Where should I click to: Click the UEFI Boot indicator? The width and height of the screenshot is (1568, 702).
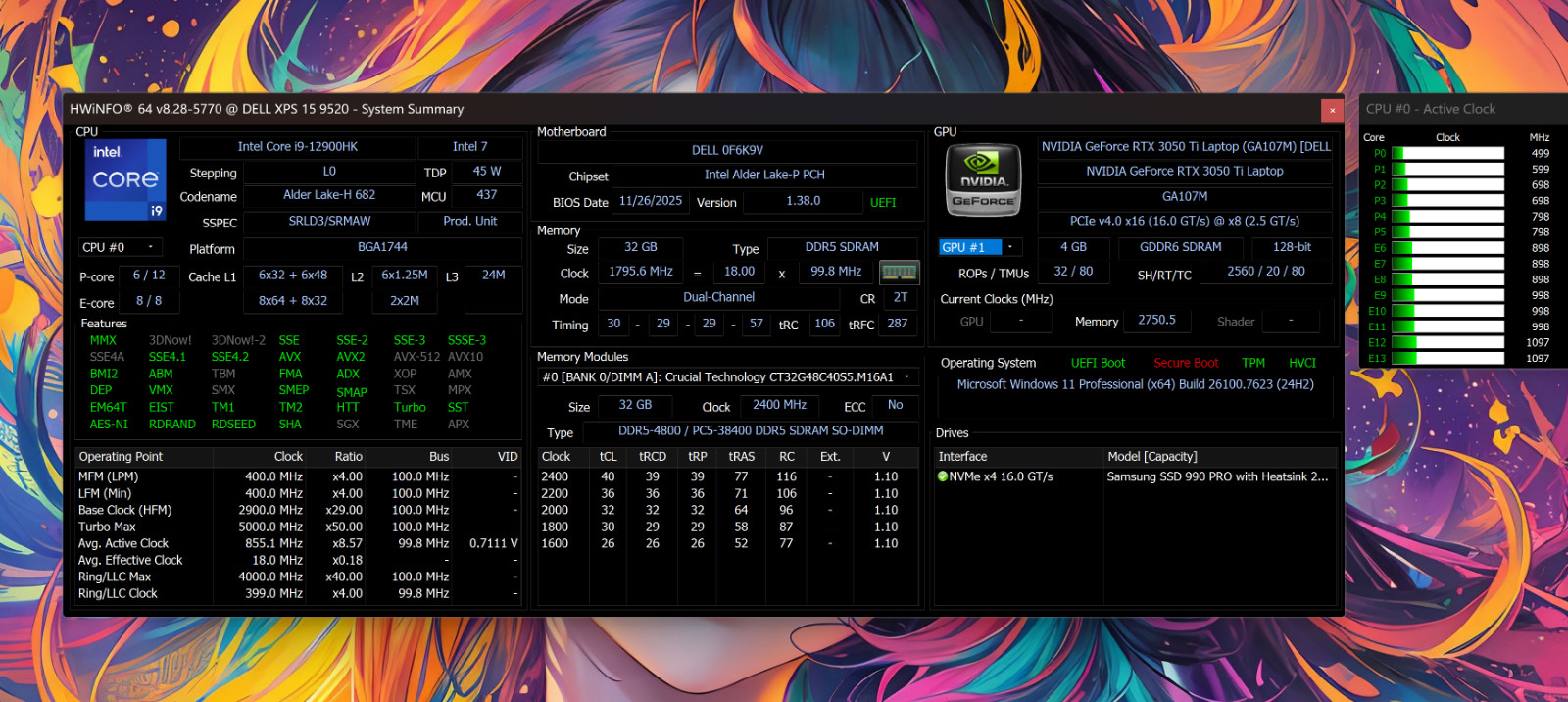(1098, 363)
